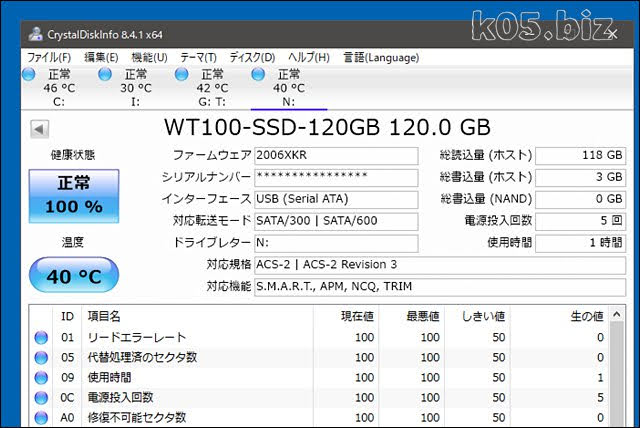Switch to the N: disk tab at 40 °C
Image resolution: width=640 pixels, height=428 pixels.
click(x=289, y=88)
